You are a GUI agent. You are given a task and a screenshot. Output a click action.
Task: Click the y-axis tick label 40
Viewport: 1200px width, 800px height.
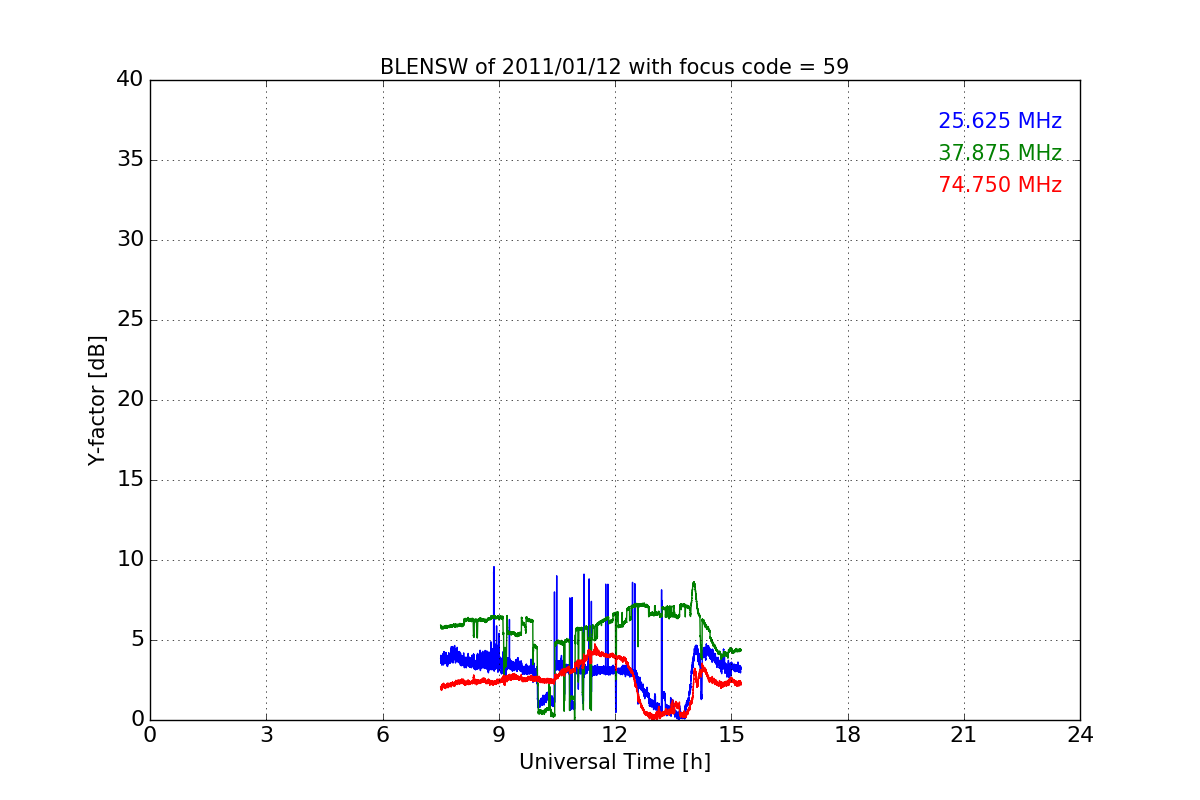[130, 80]
